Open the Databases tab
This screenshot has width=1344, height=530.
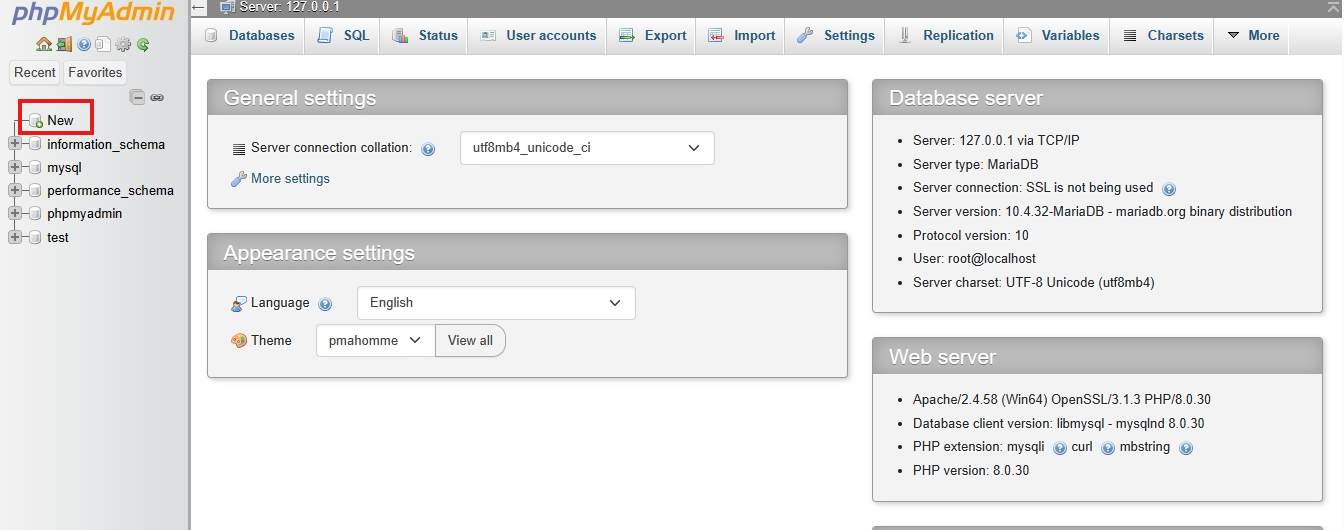tap(250, 35)
